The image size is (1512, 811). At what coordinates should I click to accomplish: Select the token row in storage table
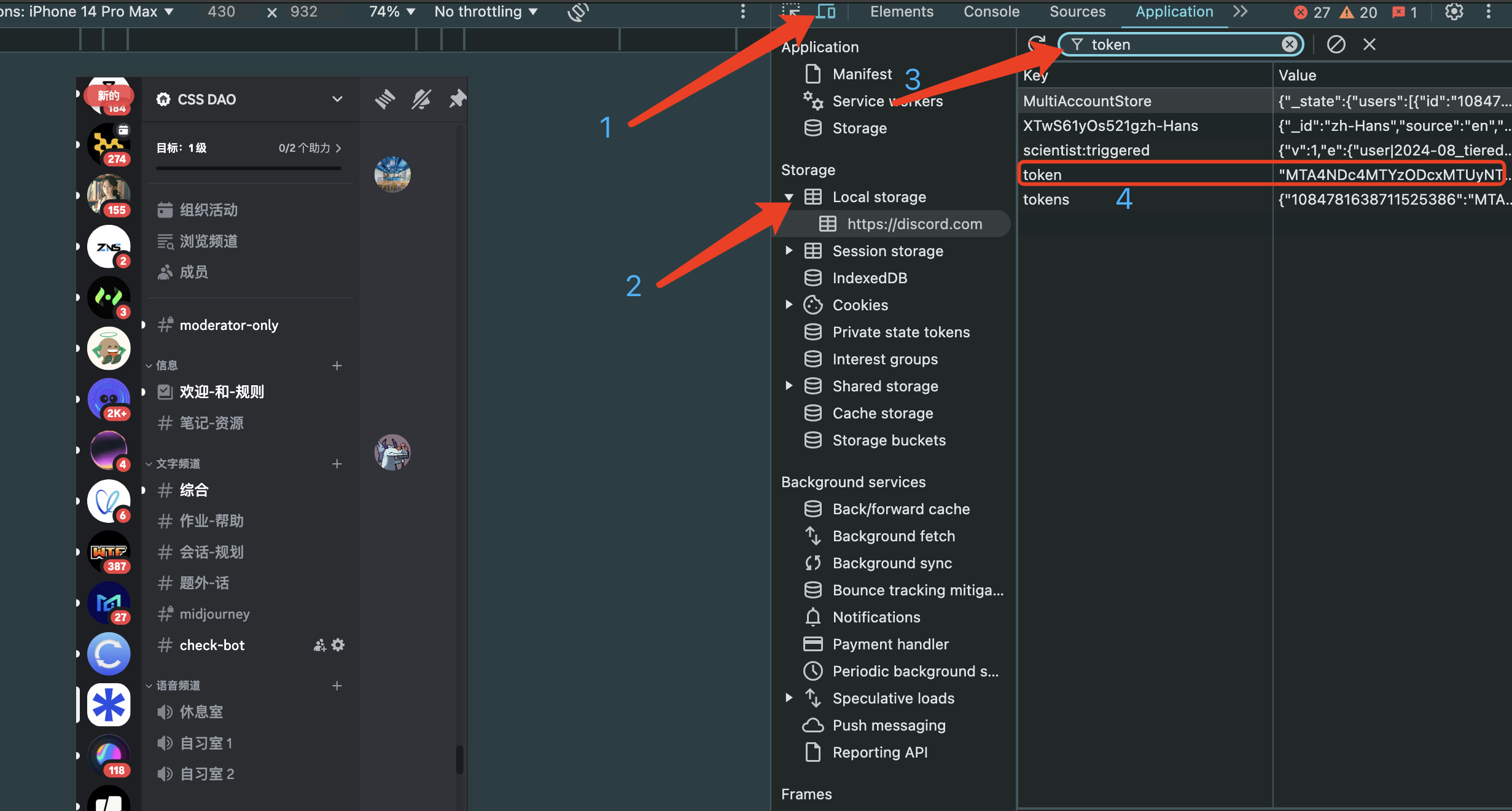1263,174
